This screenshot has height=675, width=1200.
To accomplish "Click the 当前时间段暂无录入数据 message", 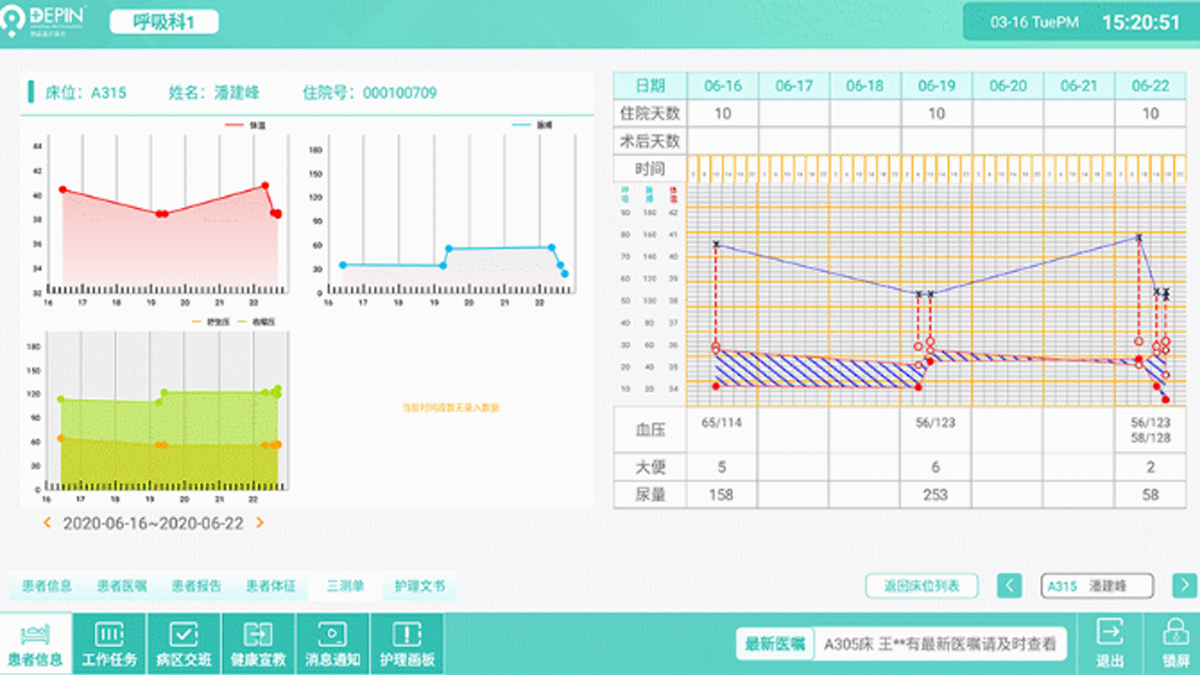I will pos(450,408).
